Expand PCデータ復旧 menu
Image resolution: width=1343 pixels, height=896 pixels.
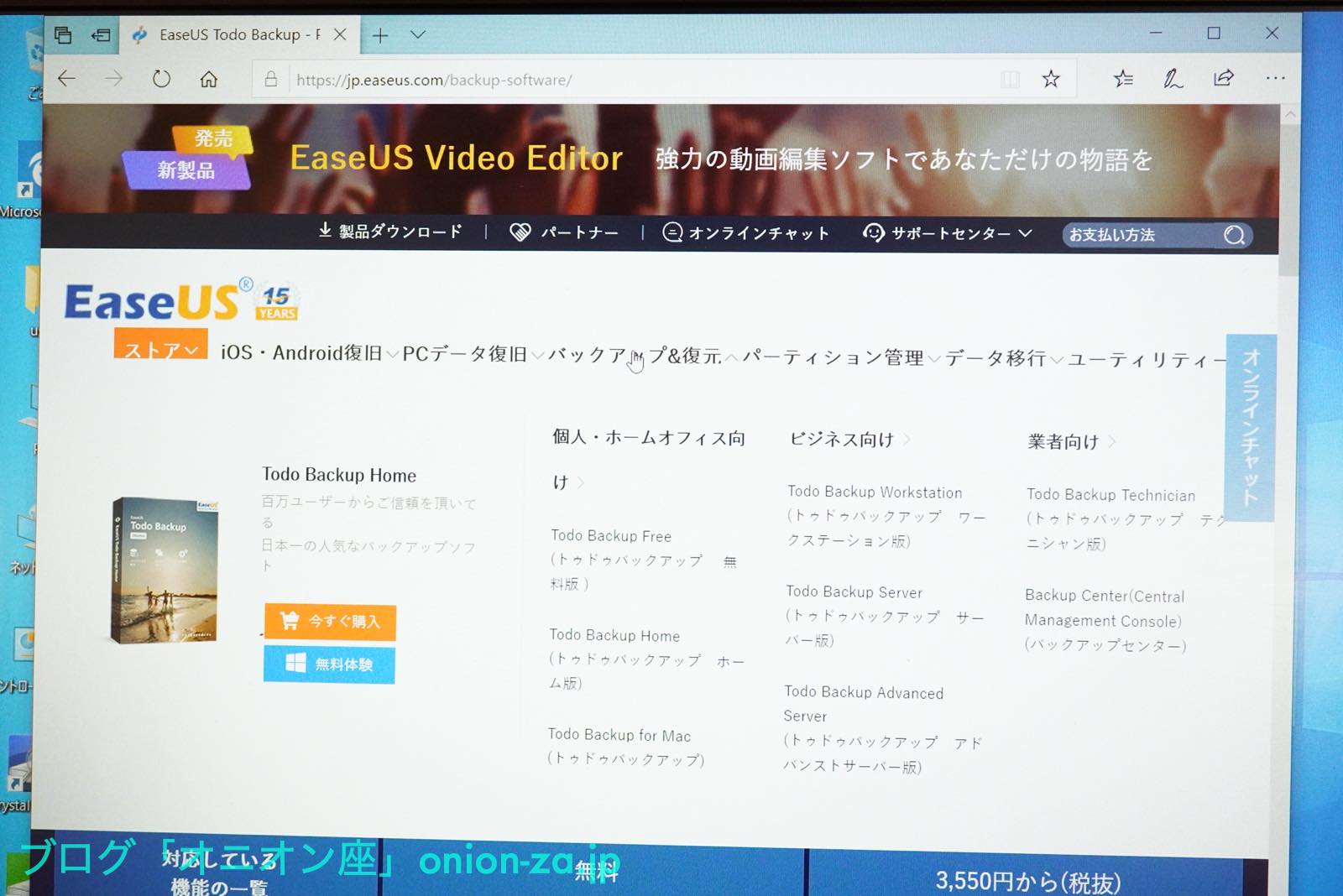473,354
